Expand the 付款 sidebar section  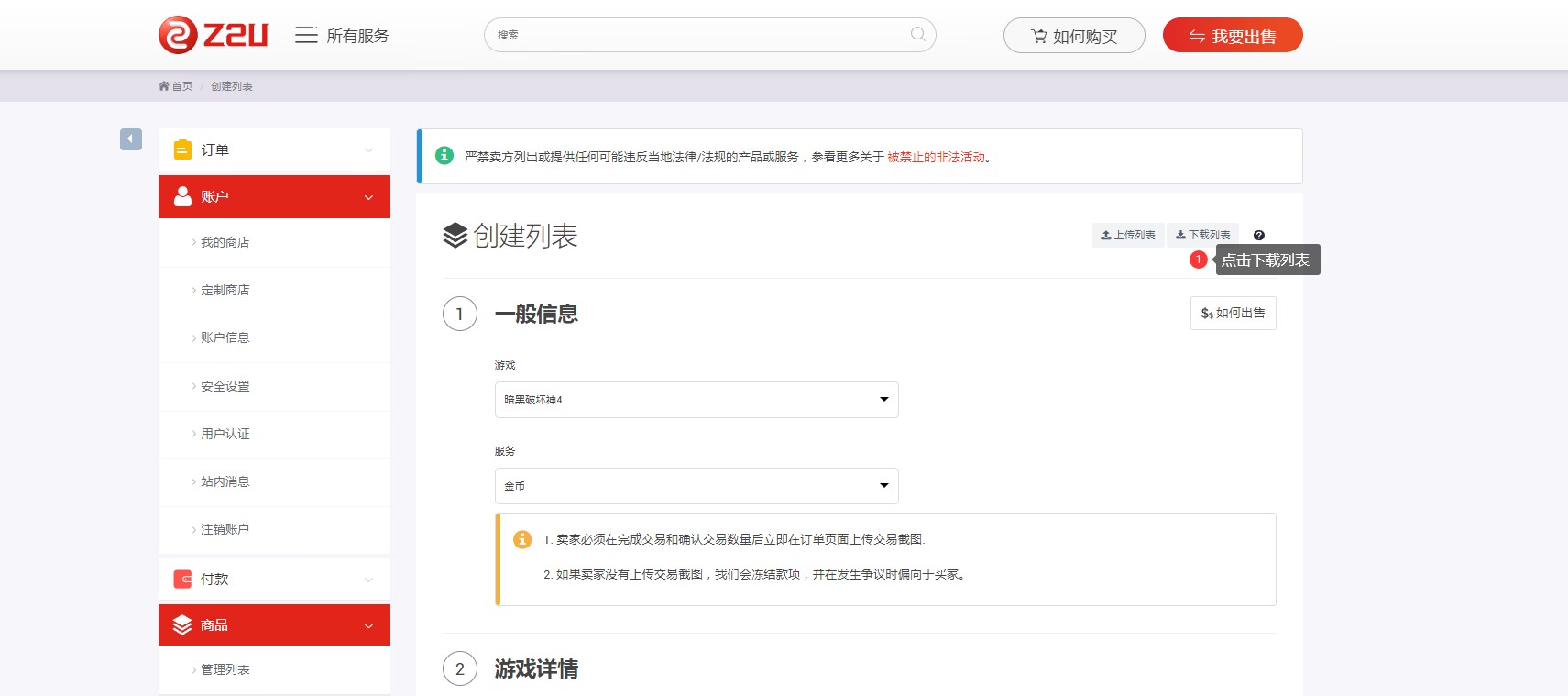pyautogui.click(x=274, y=580)
